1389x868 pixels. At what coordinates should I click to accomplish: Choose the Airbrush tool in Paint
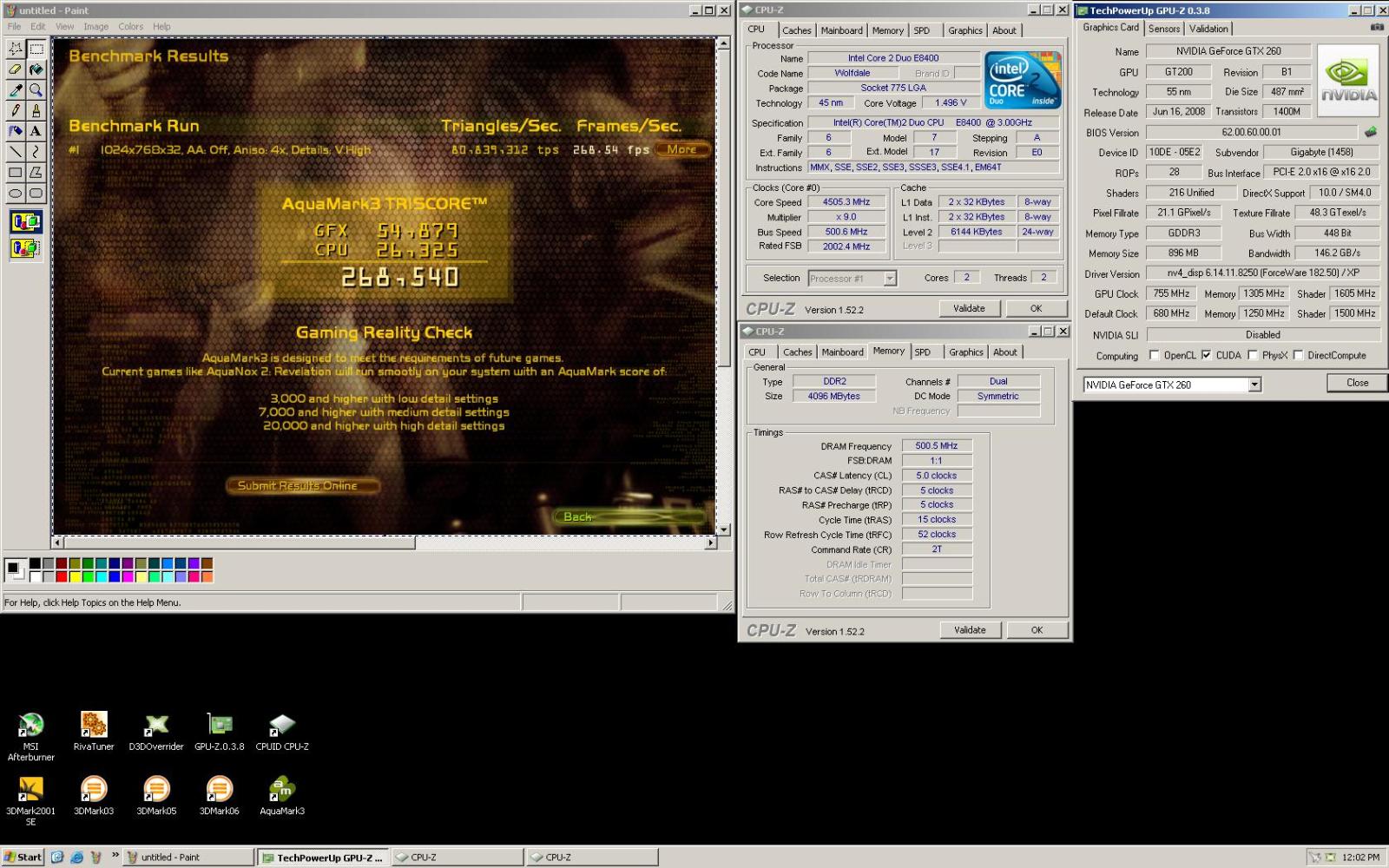click(x=16, y=131)
